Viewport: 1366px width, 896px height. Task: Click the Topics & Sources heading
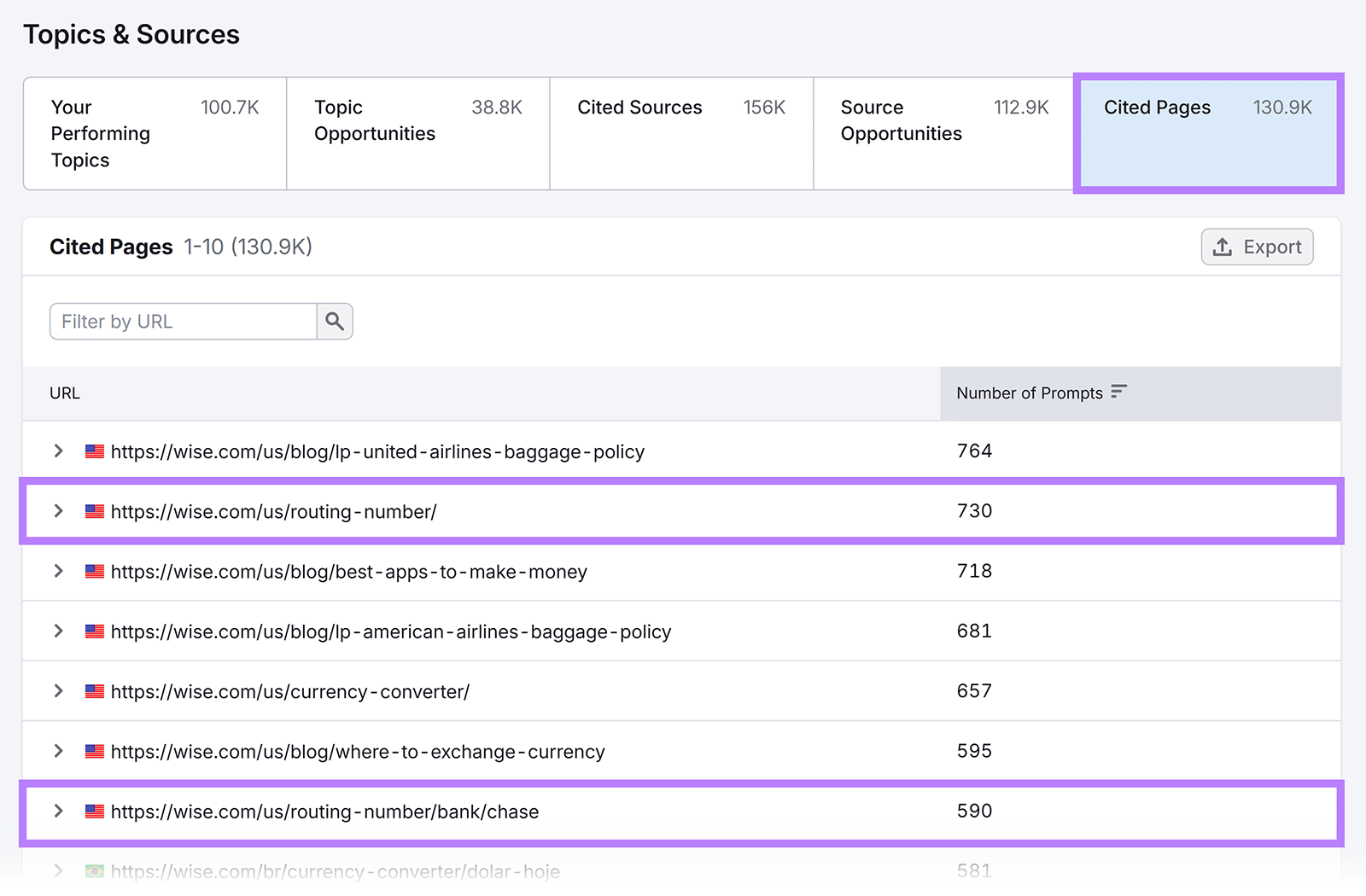131,34
